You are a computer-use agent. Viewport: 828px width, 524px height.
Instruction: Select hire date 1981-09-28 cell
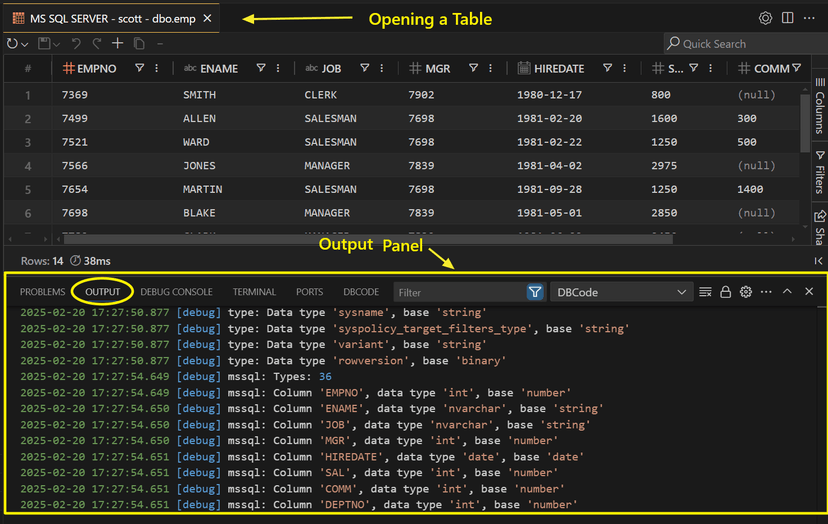click(549, 190)
